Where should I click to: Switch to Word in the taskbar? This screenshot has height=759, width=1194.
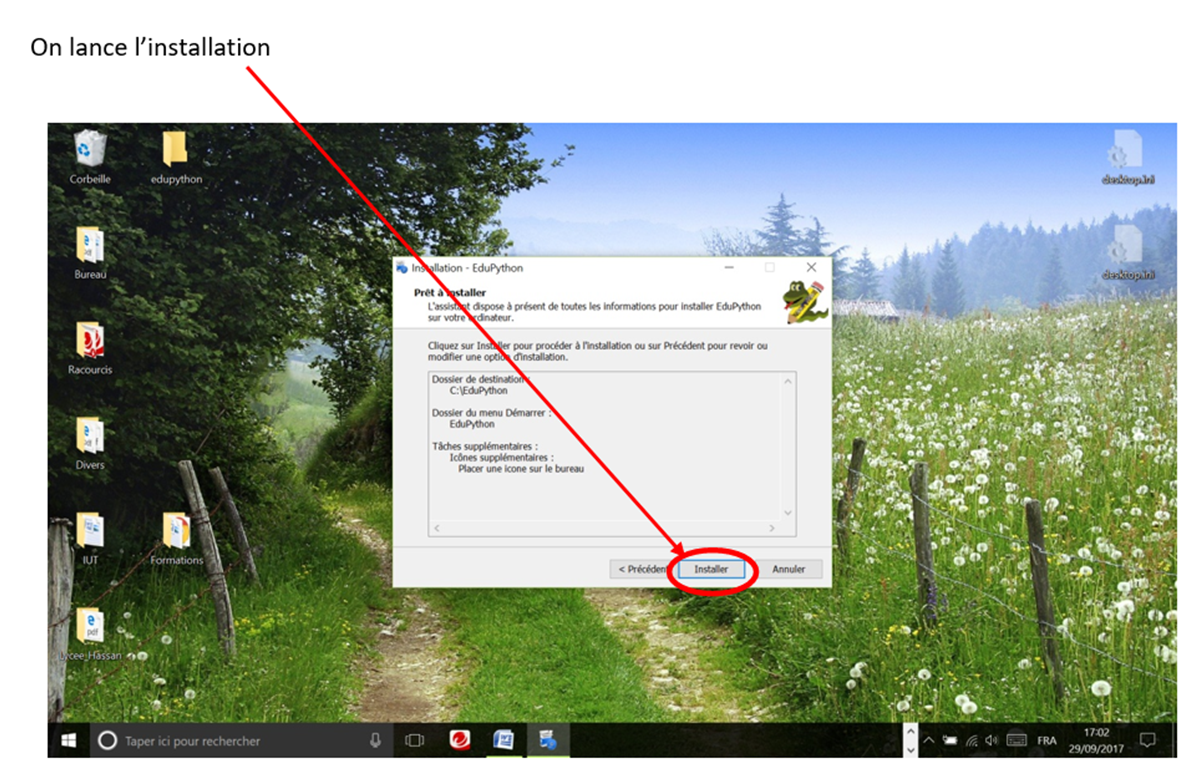(504, 741)
